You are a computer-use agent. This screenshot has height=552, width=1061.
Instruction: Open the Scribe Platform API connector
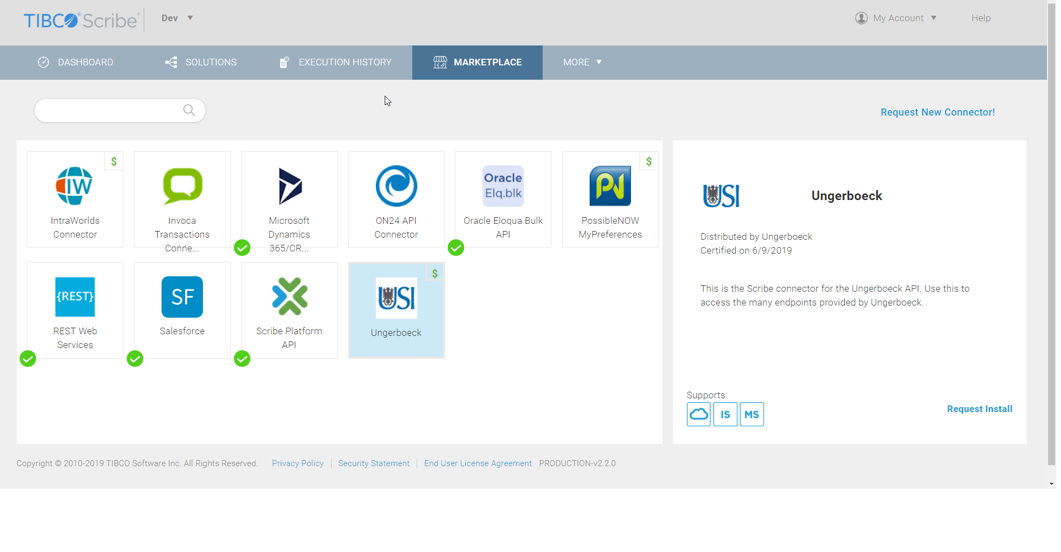pyautogui.click(x=289, y=310)
